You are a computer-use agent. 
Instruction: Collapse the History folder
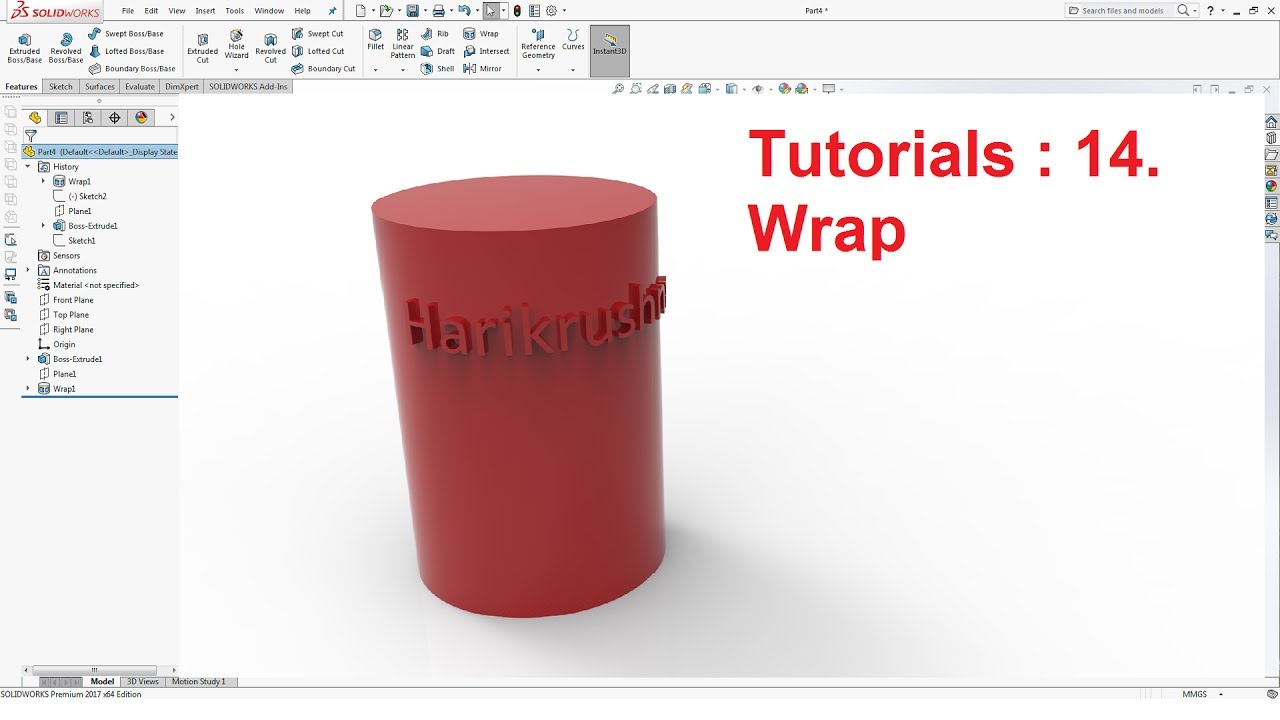(28, 167)
